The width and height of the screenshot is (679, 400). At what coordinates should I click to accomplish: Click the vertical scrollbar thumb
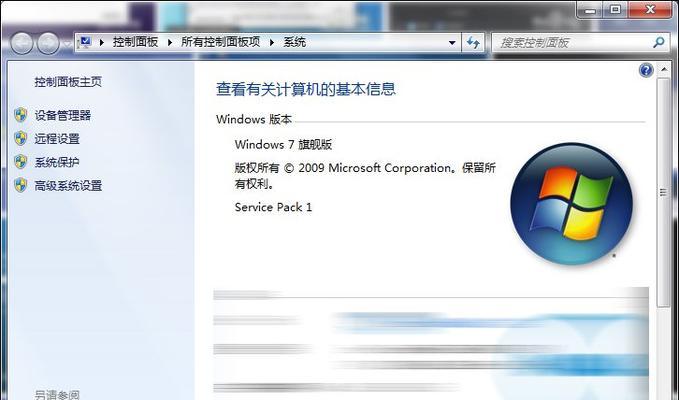click(x=663, y=193)
